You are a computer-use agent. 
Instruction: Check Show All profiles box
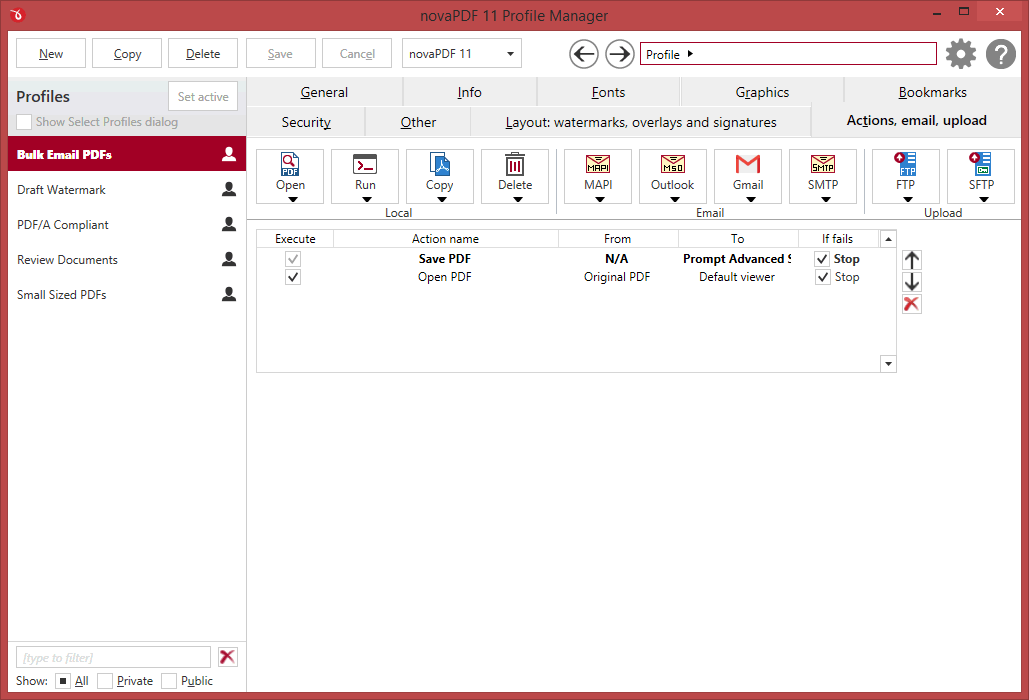pyautogui.click(x=62, y=681)
